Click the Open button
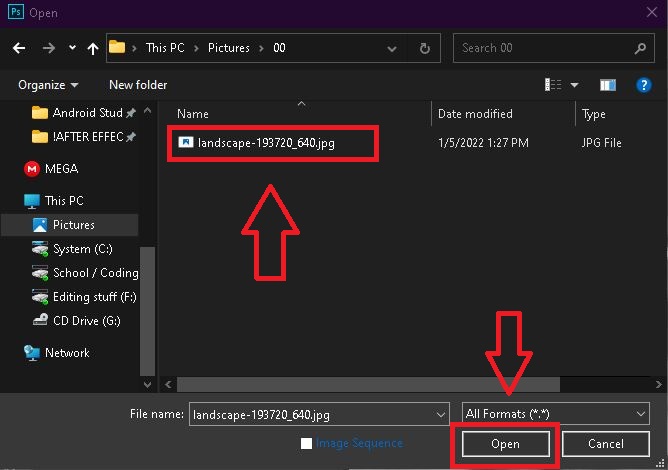 505,443
